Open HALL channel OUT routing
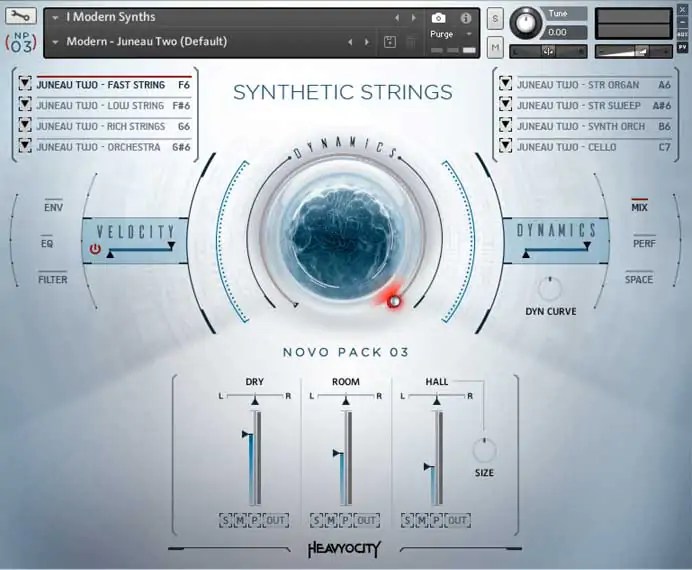This screenshot has width=692, height=570. coord(458,521)
